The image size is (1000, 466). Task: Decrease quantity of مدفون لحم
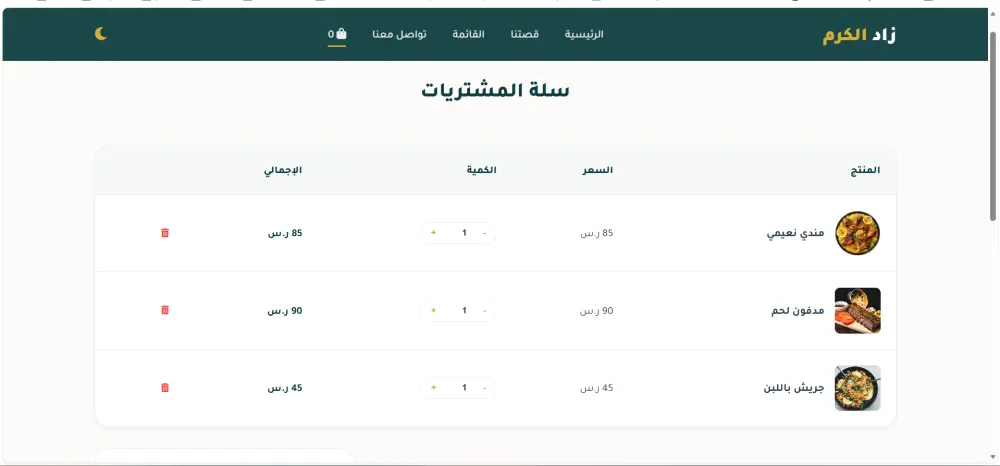point(485,310)
